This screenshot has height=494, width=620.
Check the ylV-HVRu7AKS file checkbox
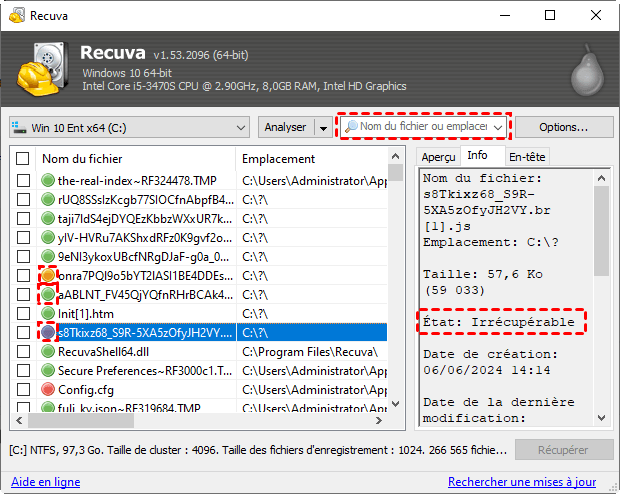23,237
